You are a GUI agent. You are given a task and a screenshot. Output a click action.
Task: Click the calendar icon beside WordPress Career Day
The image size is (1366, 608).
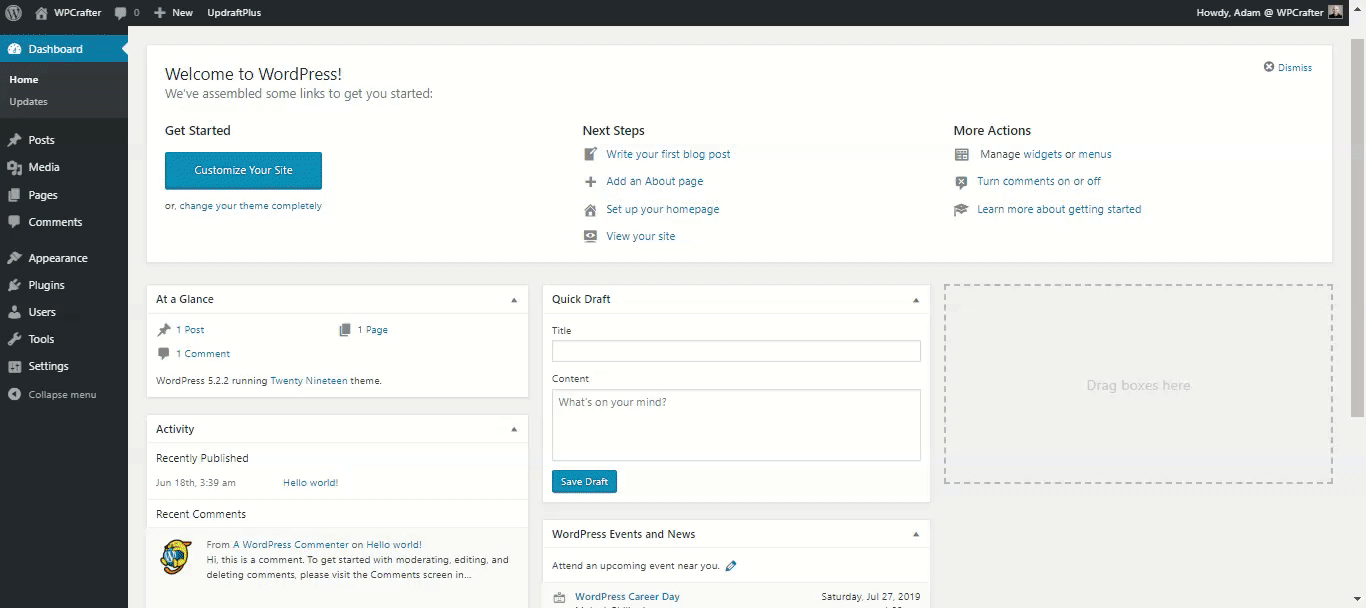coord(559,598)
